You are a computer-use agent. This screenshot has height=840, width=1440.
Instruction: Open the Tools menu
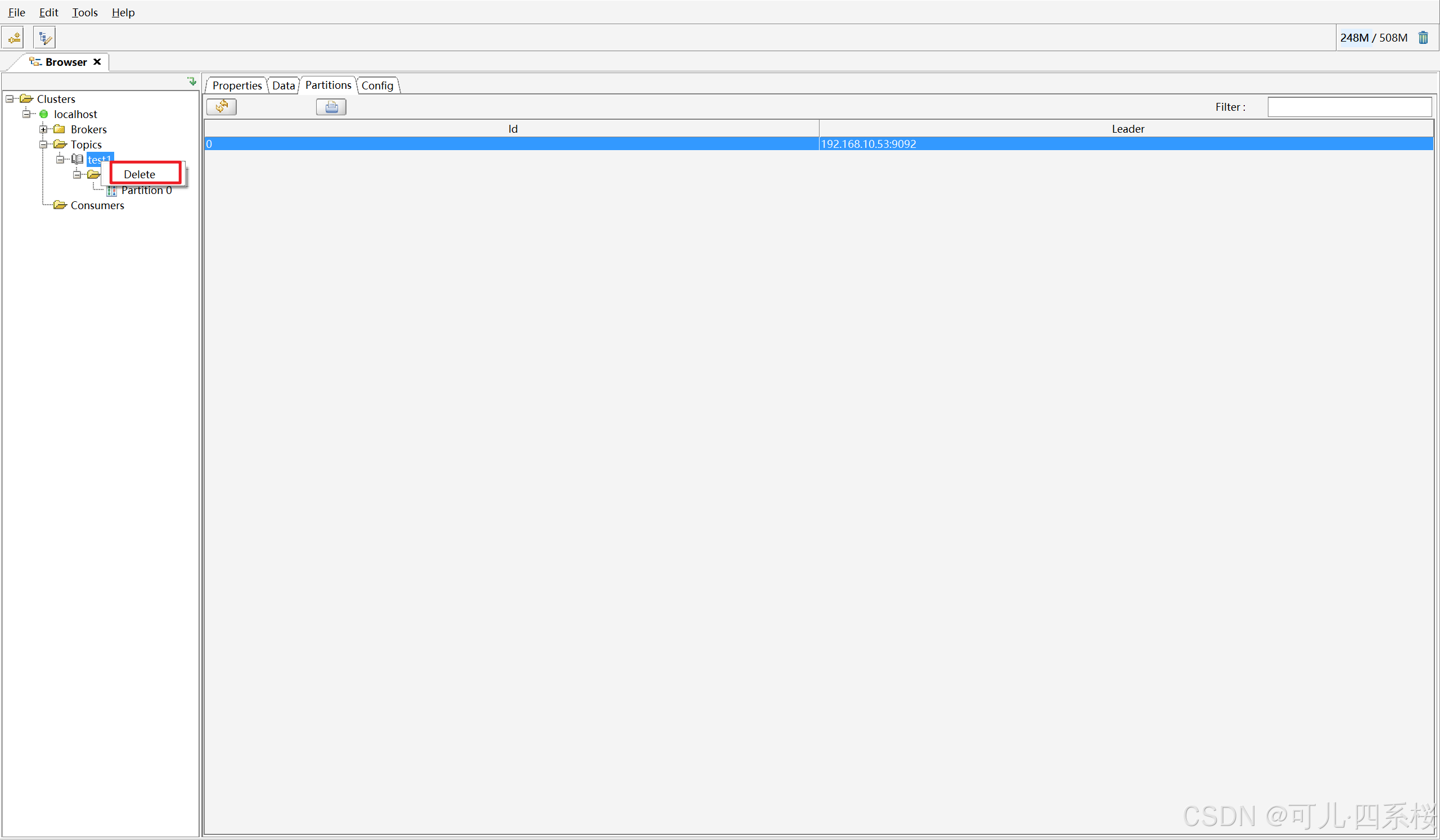click(84, 12)
